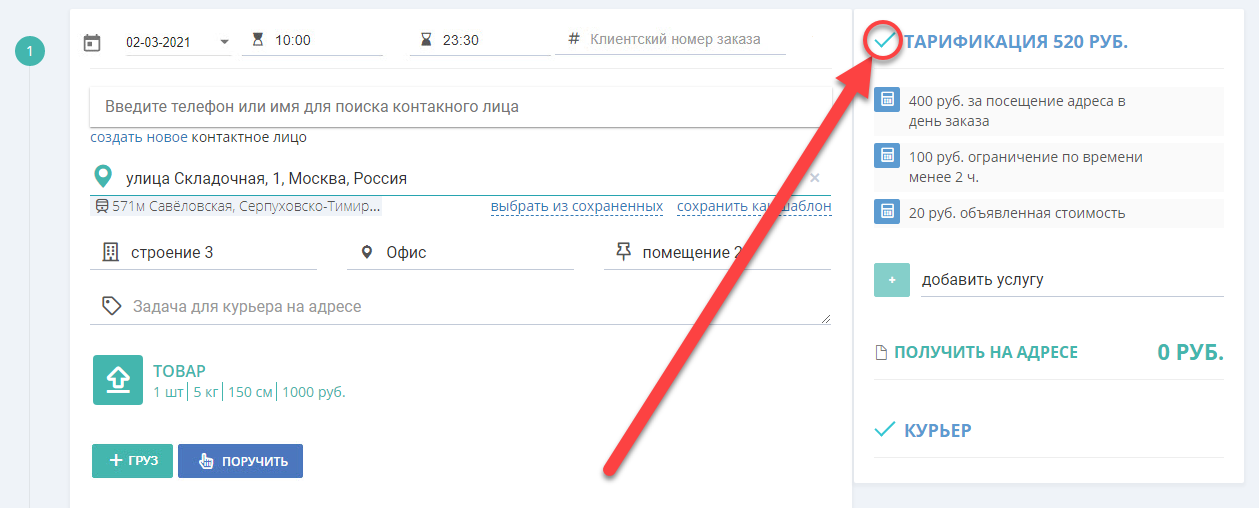
Task: Click the + ГРУЗ button
Action: (x=133, y=461)
